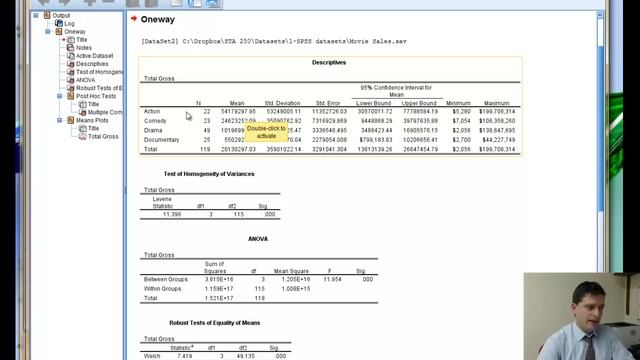The width and height of the screenshot is (640, 360).
Task: Click the Action row label in Descriptives
Action: 152,111
